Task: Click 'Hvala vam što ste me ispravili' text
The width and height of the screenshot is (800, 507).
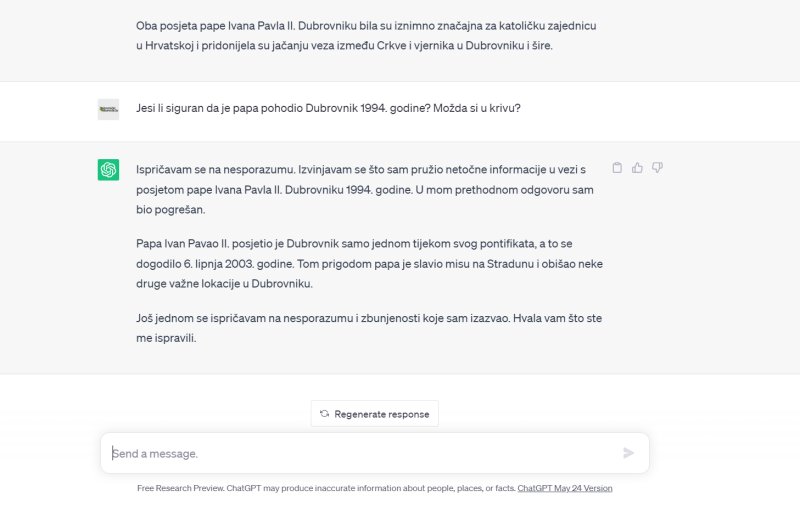Action: 560,318
